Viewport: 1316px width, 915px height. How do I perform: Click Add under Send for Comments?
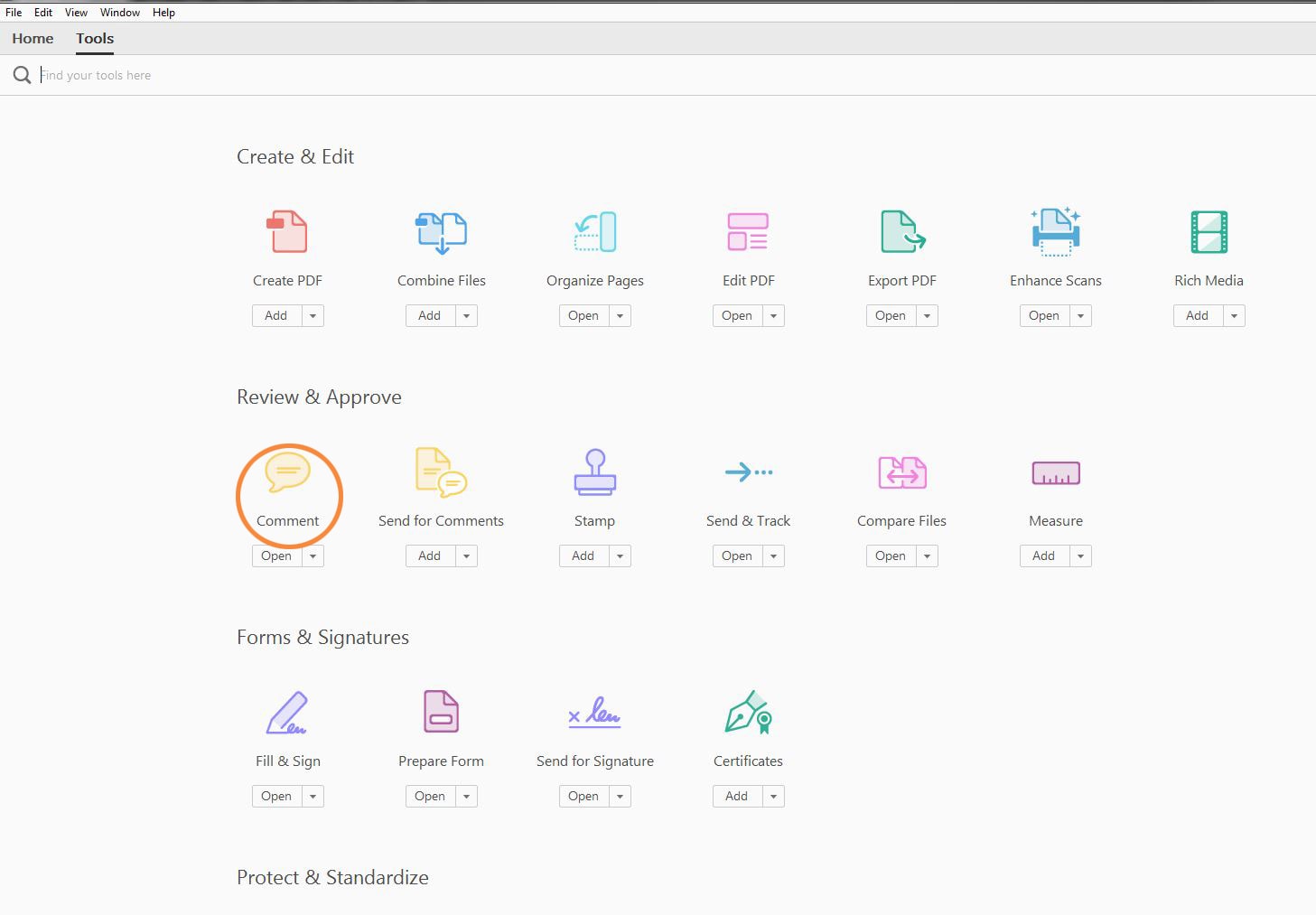pyautogui.click(x=430, y=556)
